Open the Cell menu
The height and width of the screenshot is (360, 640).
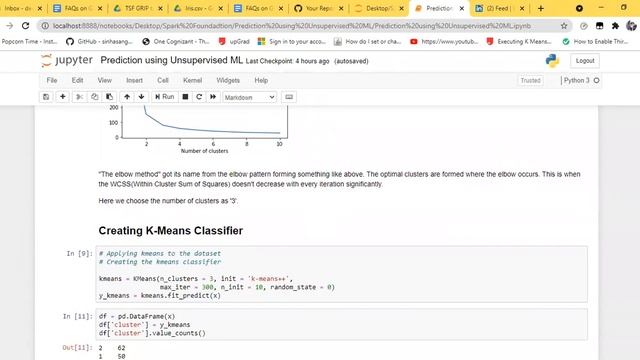click(163, 80)
